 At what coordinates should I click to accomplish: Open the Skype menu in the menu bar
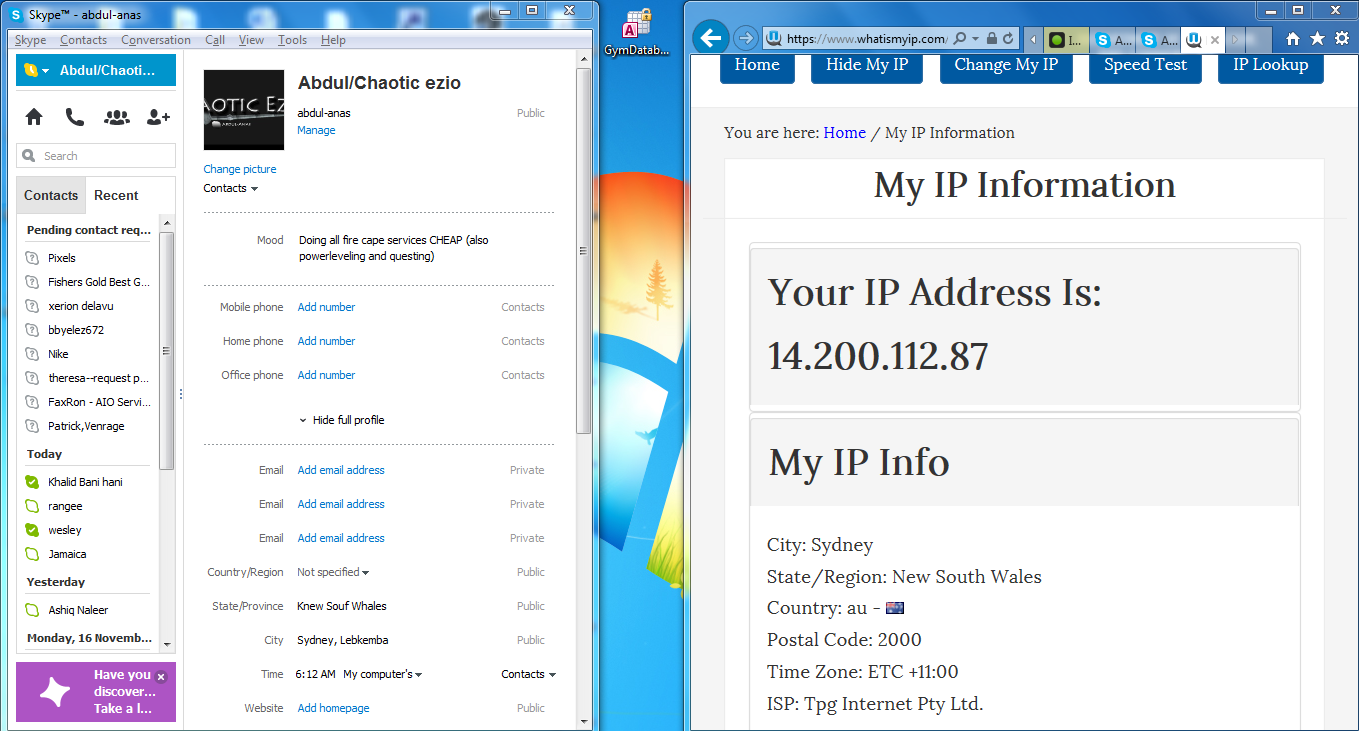tap(30, 40)
